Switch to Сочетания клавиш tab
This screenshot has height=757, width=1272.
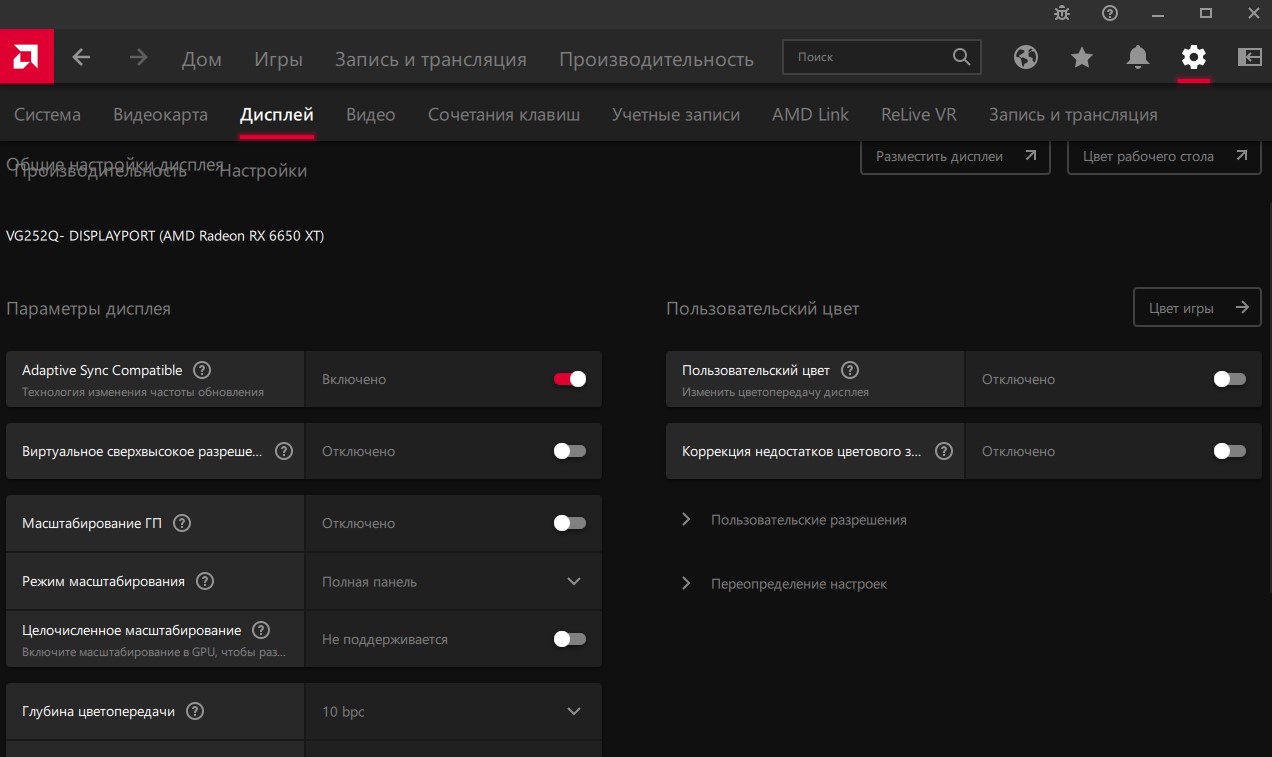pyautogui.click(x=504, y=114)
